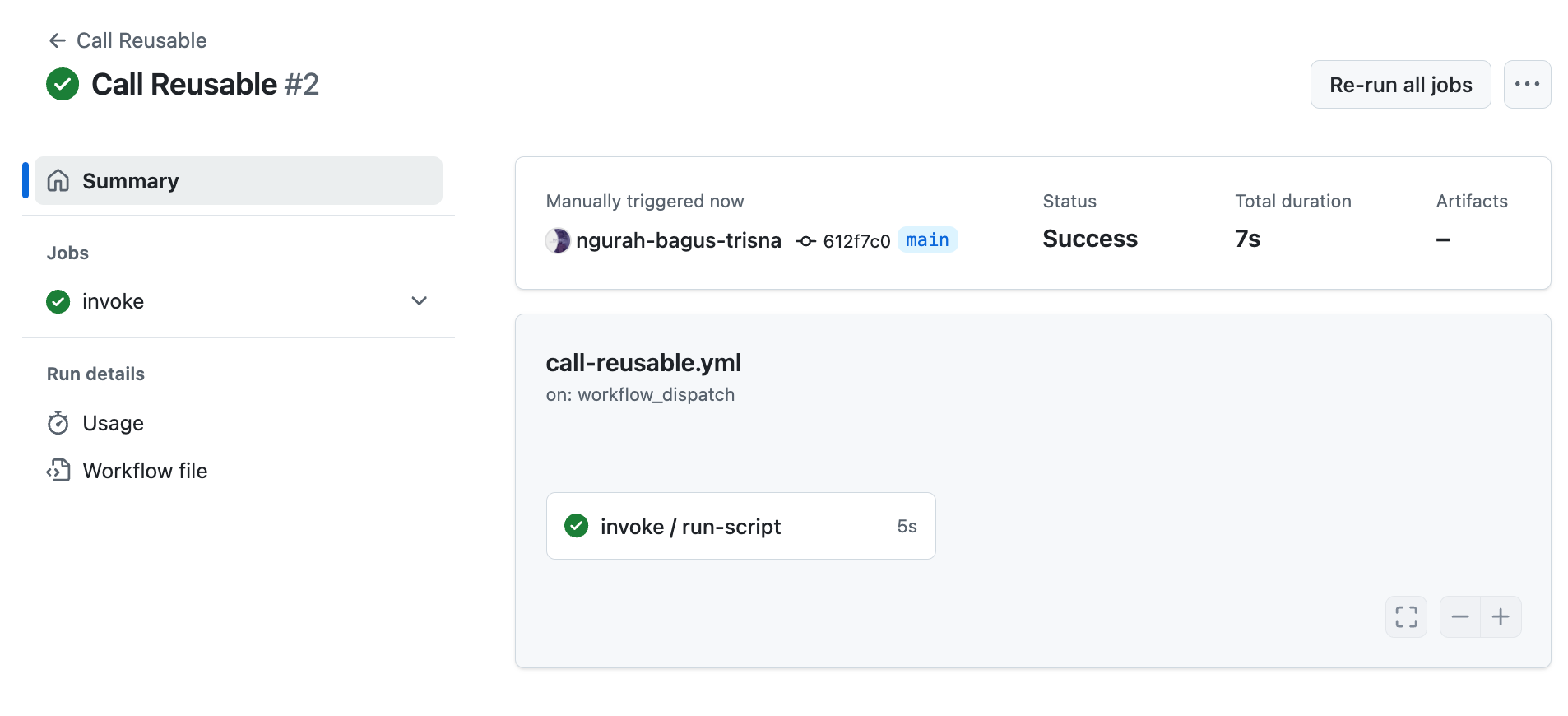This screenshot has height=716, width=1568.
Task: Open the main branch link
Action: pos(927,240)
